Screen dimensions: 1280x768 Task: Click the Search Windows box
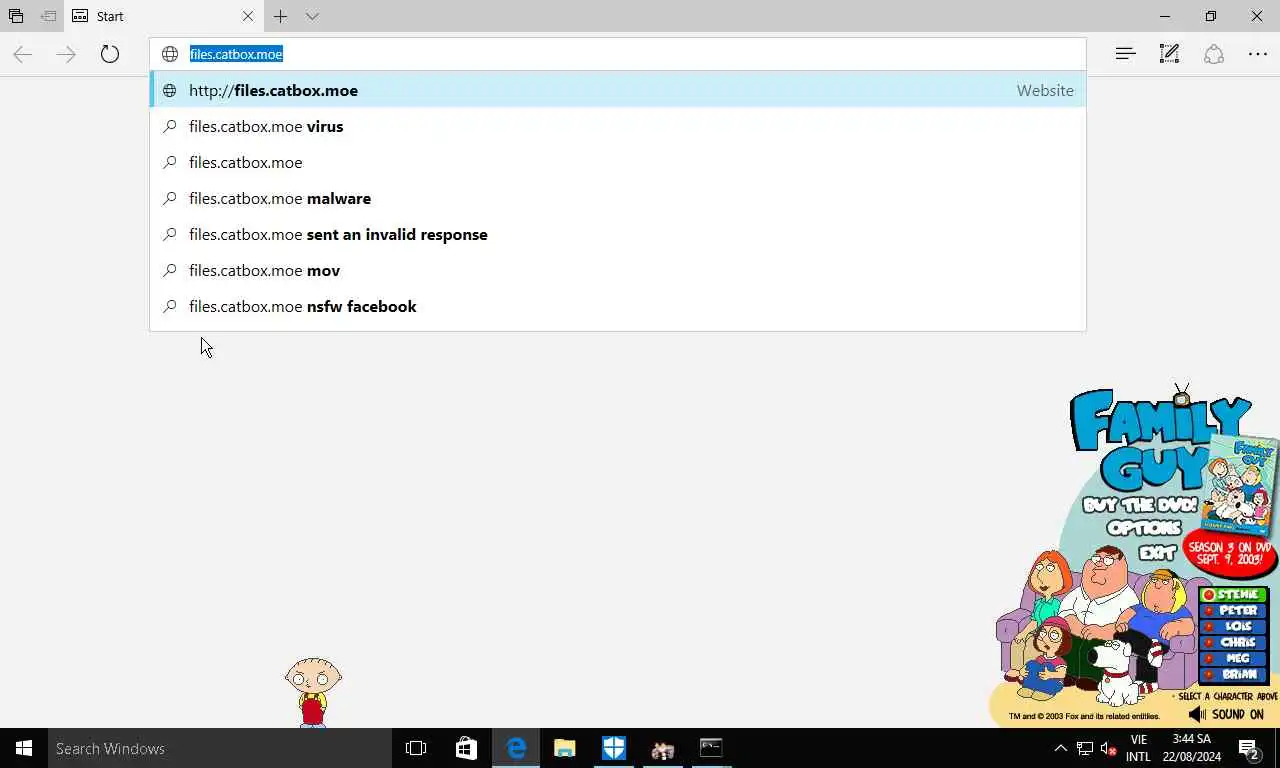220,748
